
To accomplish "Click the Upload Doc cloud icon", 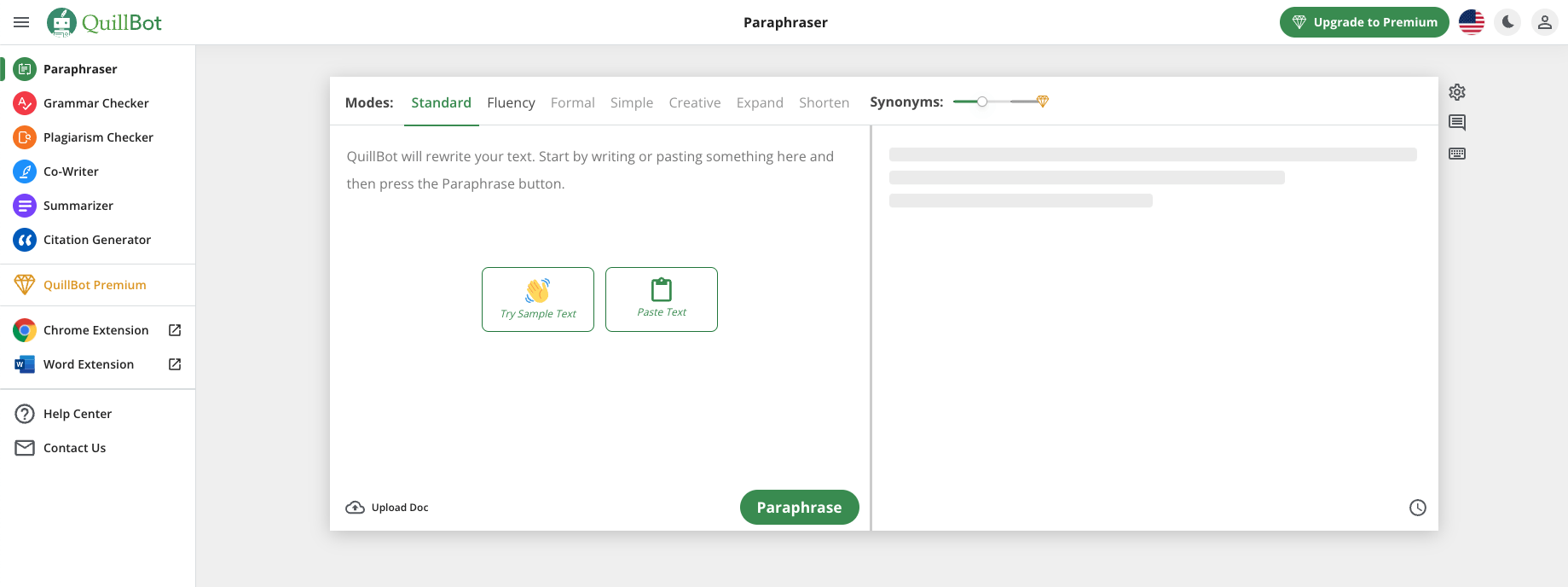I will click(355, 508).
